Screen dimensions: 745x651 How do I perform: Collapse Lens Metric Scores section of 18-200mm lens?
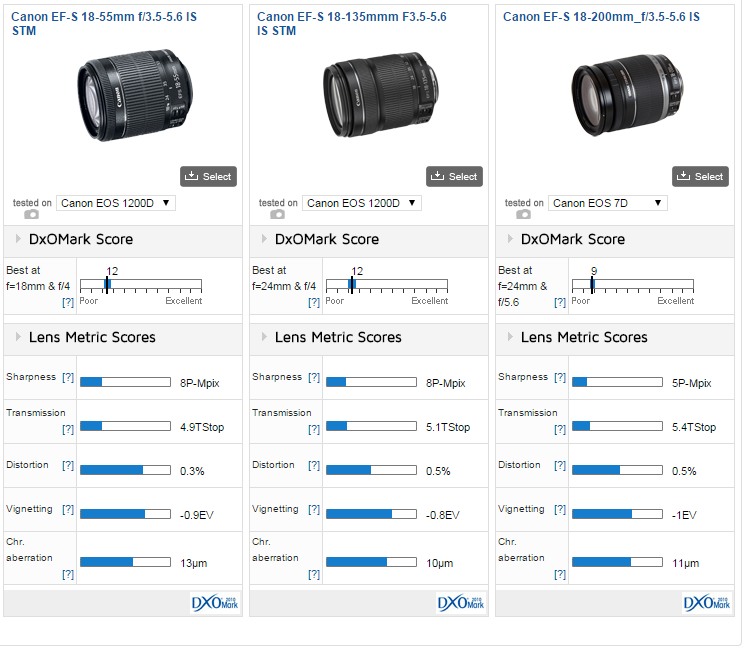tap(510, 338)
